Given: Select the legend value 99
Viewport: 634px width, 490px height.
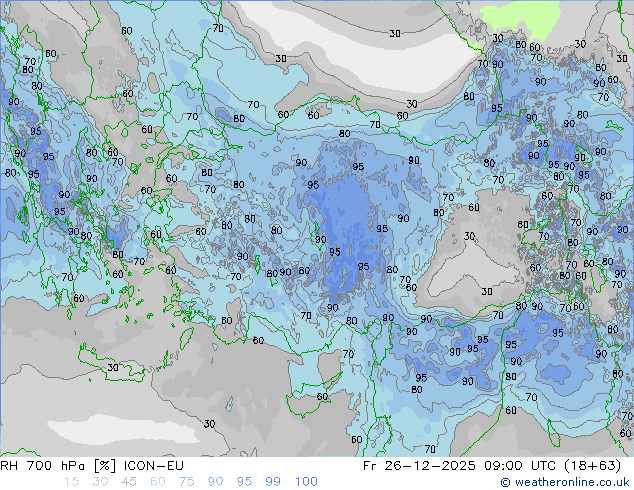Looking at the screenshot, I should click(x=273, y=482).
